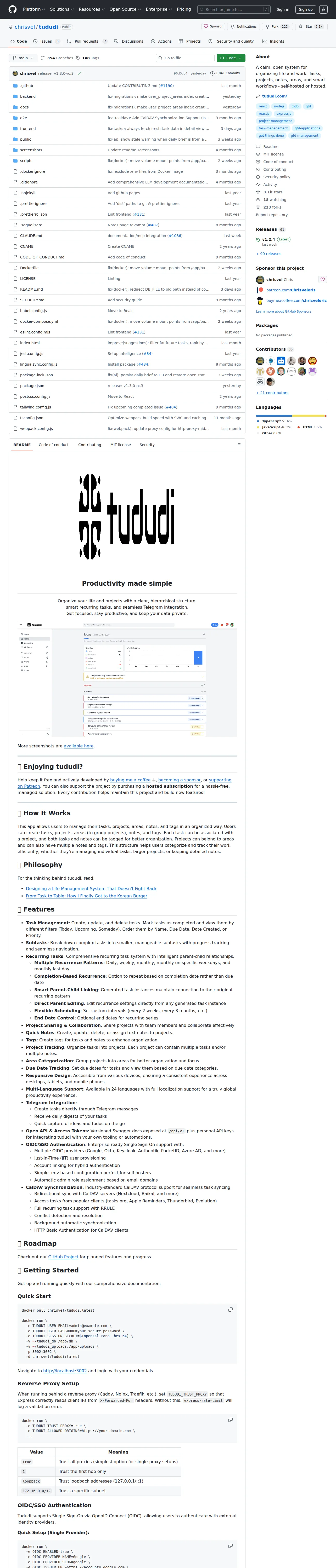Screen dimensions: 336x1568
Task: Select the Contributing README tab
Action: coord(90,445)
